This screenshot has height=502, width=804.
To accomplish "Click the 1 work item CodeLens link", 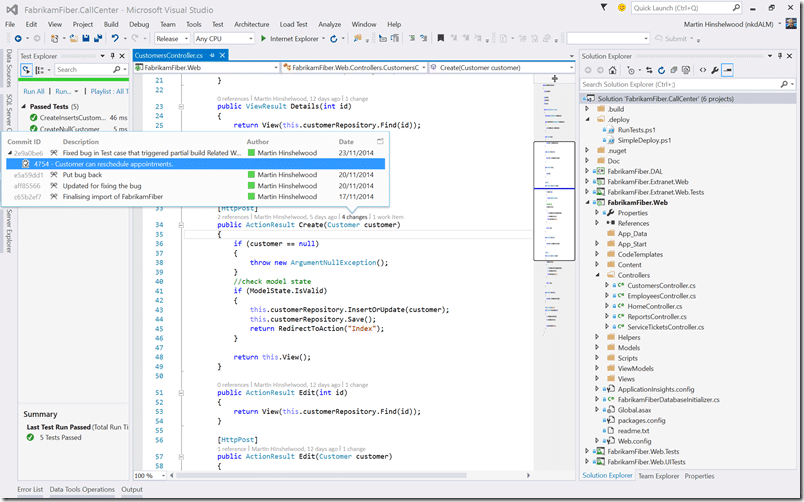I will point(388,217).
